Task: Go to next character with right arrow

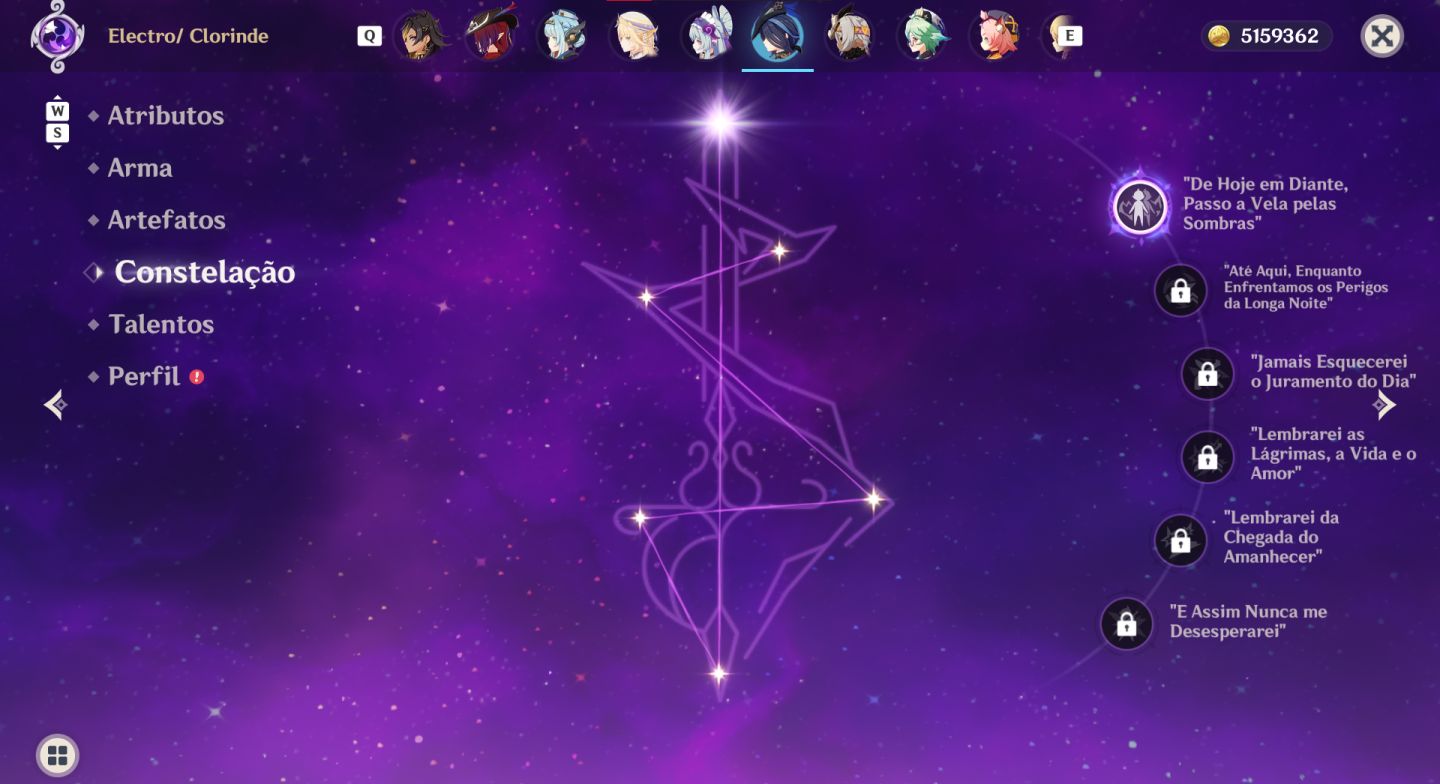Action: click(x=1385, y=404)
